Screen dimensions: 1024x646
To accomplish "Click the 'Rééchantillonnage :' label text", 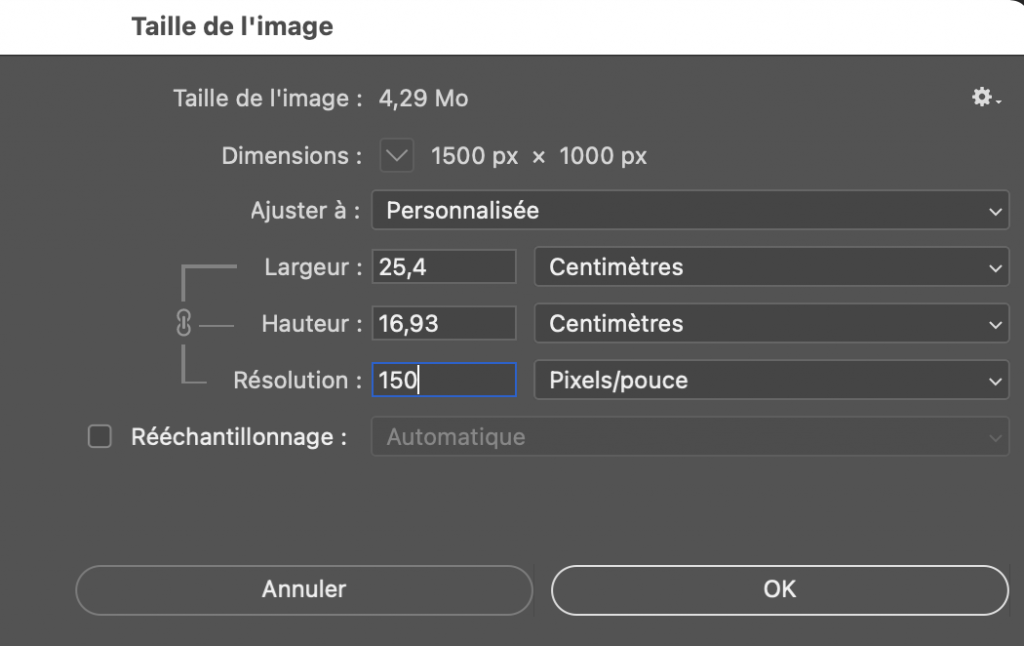I will [239, 437].
